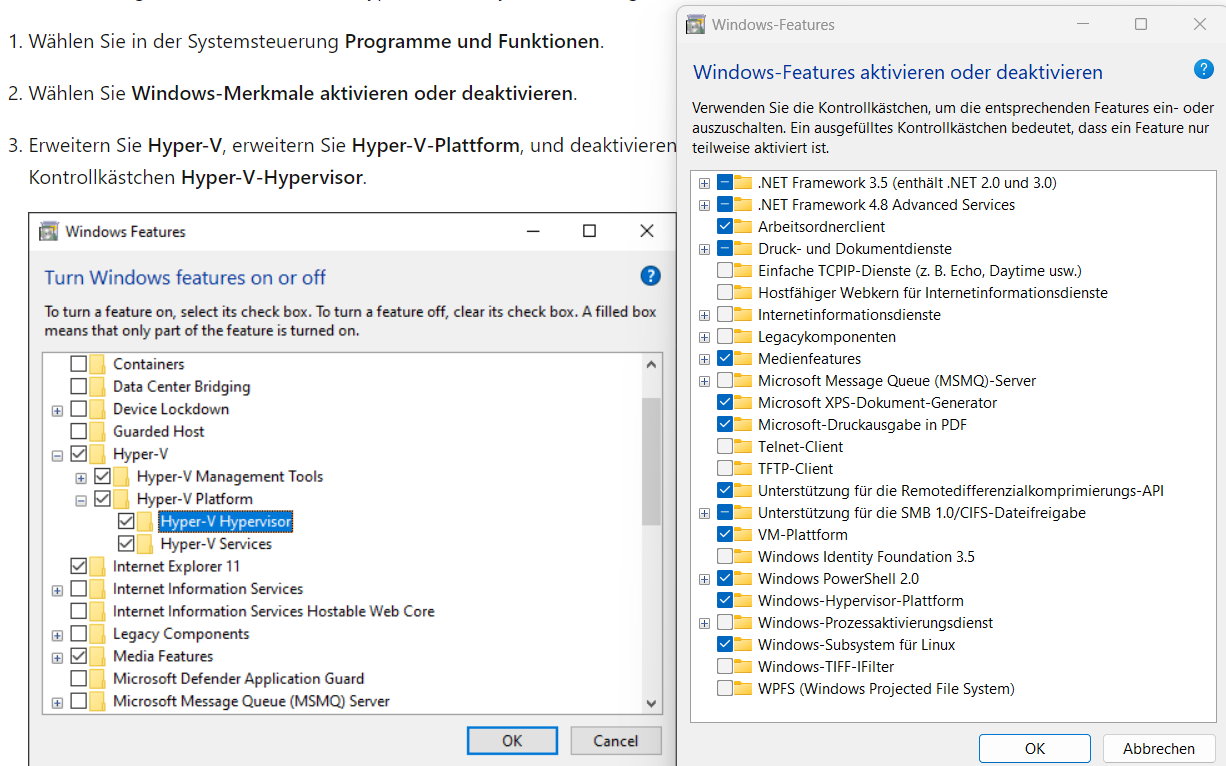Click the folder icon beside Microsoft Defender Application Guard

point(98,678)
